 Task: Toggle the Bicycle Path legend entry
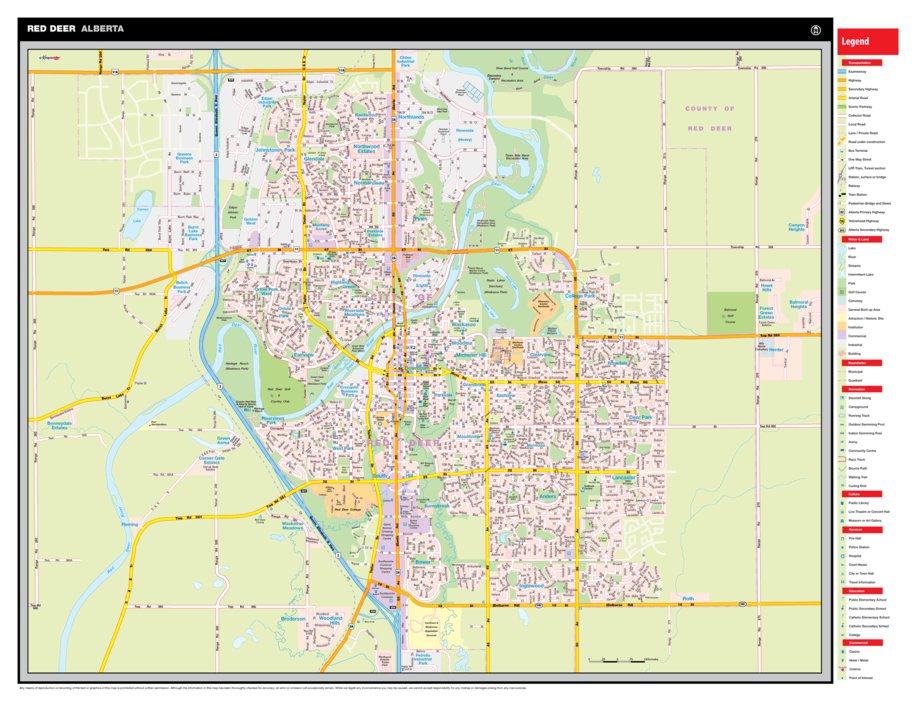pos(841,470)
